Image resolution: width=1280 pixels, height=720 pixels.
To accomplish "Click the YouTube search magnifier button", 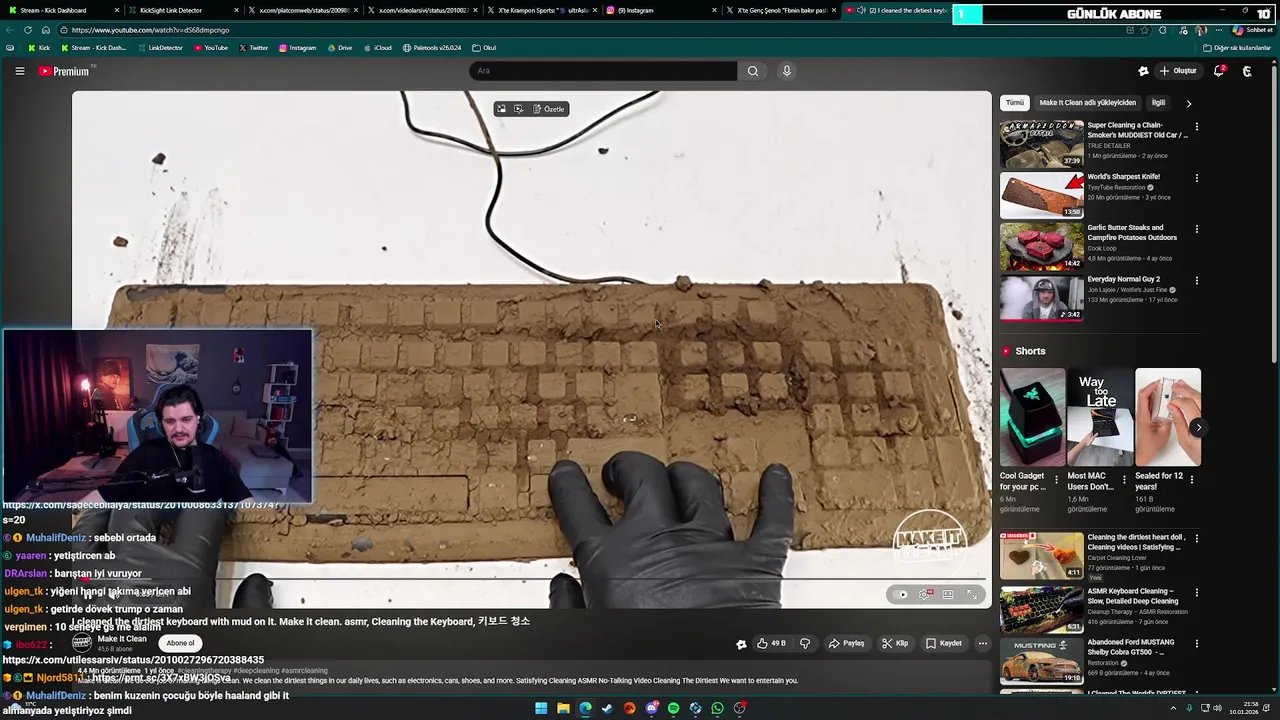I will [753, 71].
